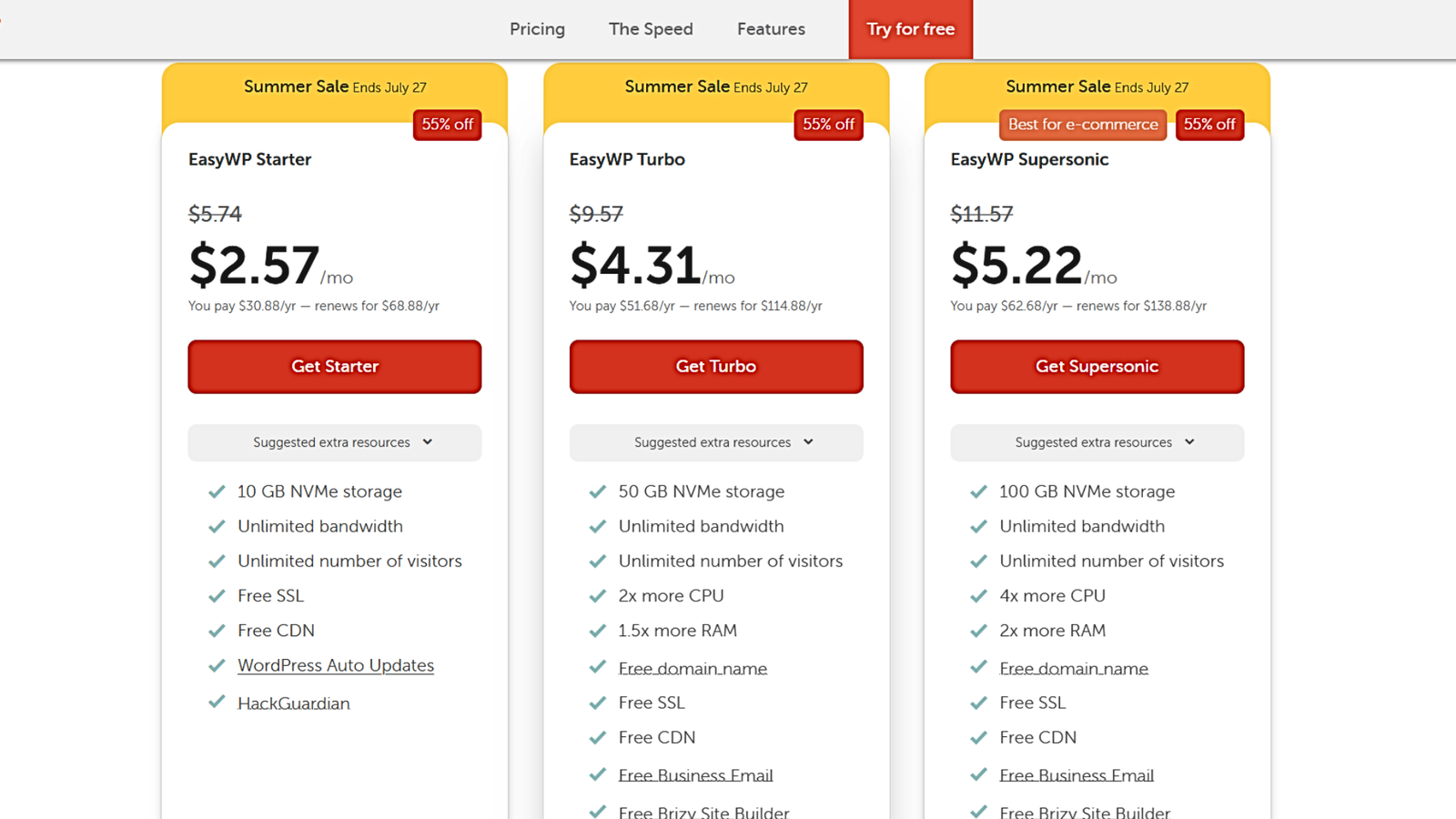Expand Suggested extra resources under EasyWP Supersonic

tap(1097, 442)
